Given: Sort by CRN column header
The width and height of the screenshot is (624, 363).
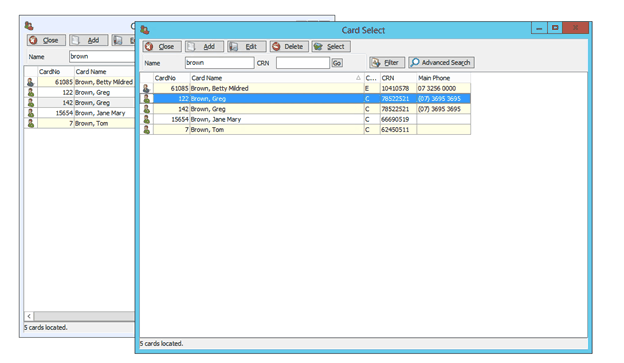Looking at the screenshot, I should [x=398, y=78].
